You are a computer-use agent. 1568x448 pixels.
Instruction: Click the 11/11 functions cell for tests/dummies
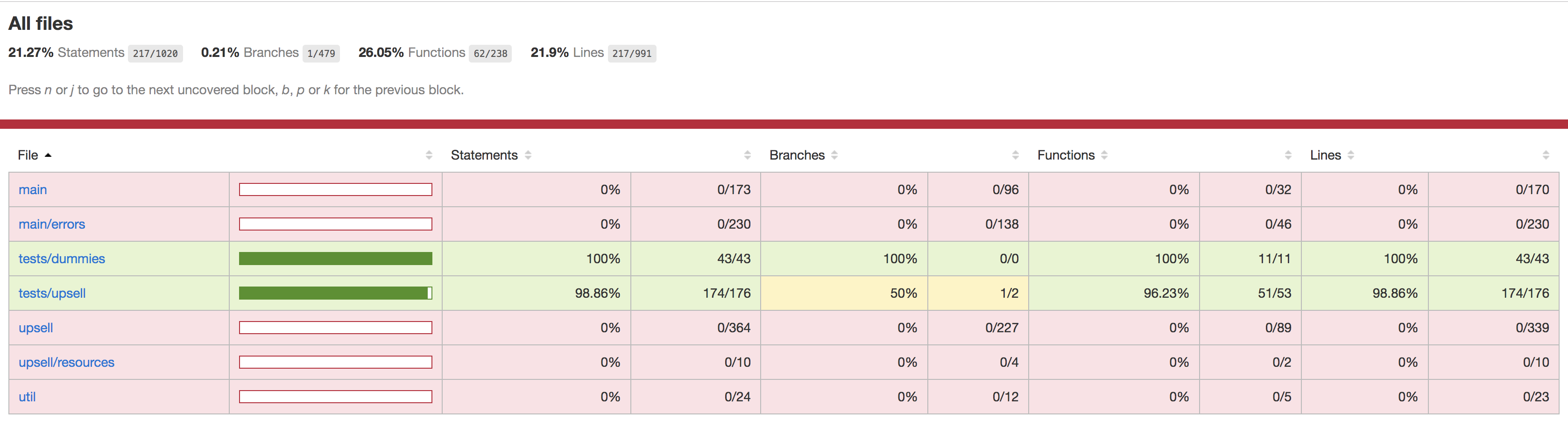[x=1250, y=259]
